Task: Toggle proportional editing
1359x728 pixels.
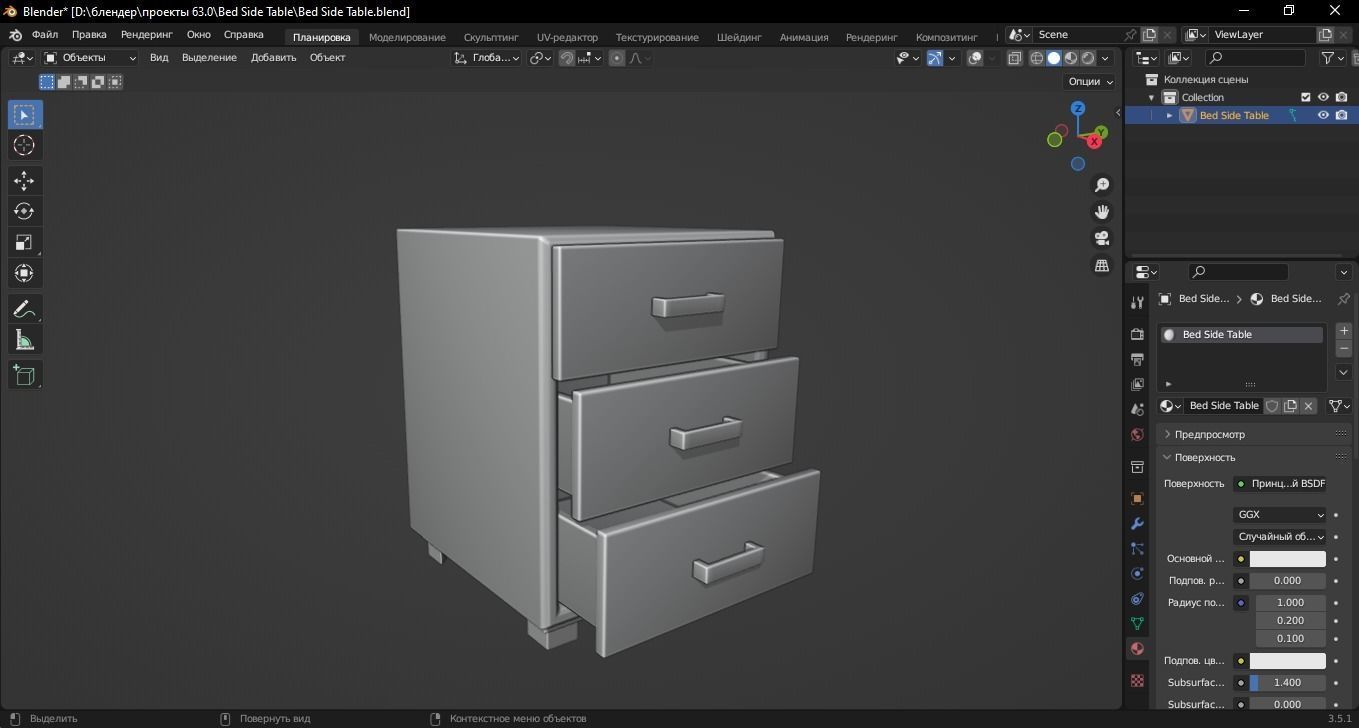Action: click(617, 58)
